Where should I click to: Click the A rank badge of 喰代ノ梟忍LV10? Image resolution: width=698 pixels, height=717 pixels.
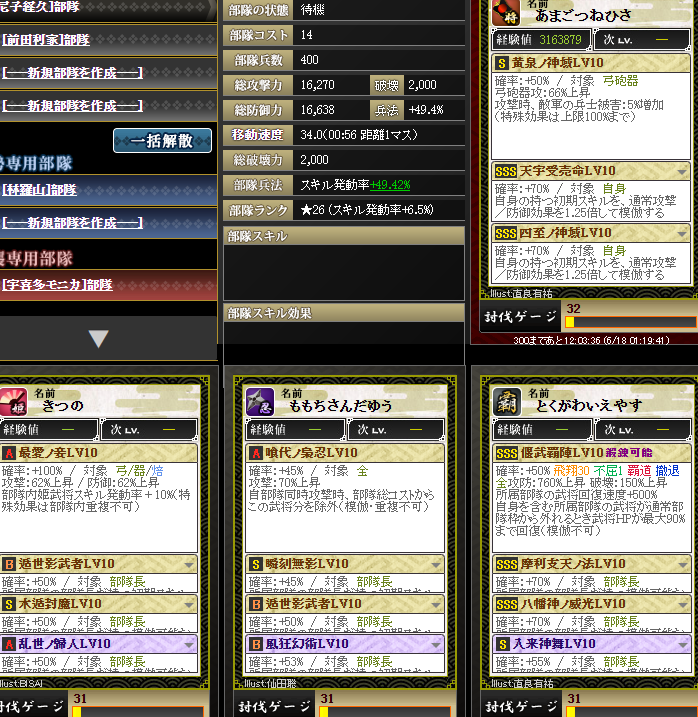click(256, 453)
